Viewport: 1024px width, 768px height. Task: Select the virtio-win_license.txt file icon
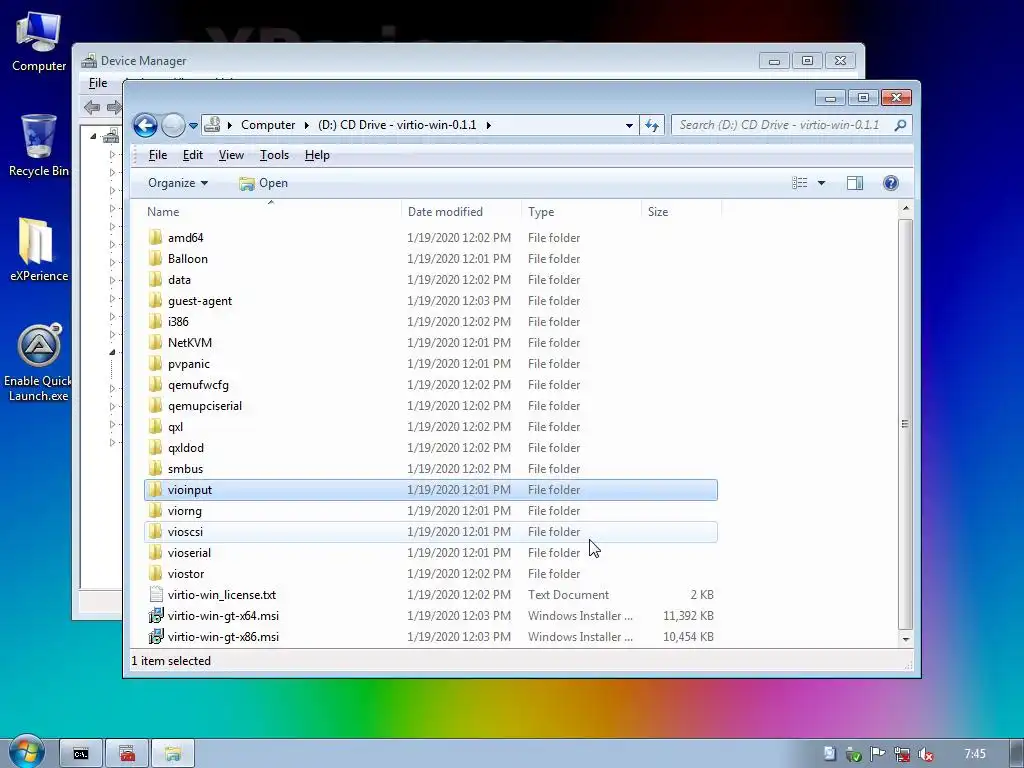[x=155, y=594]
